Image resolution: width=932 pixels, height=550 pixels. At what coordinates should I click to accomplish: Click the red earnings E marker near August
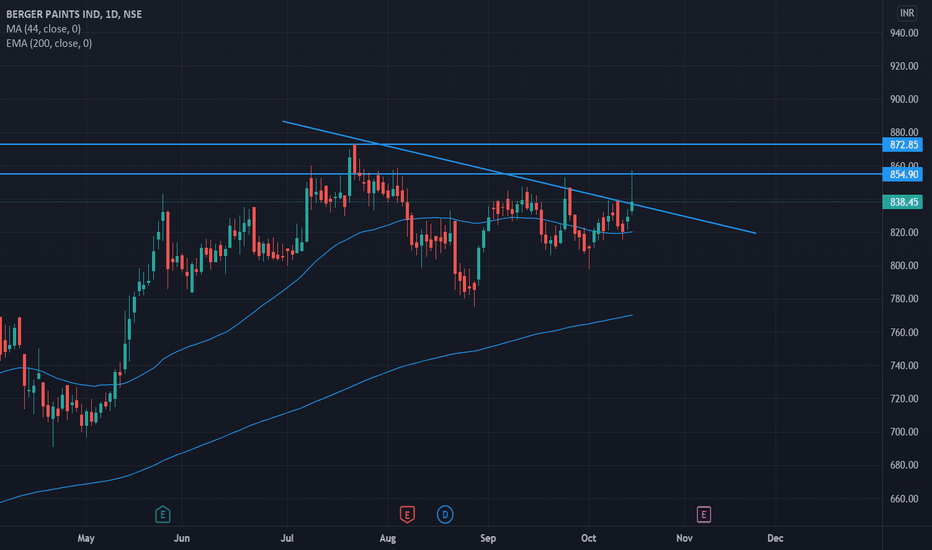(407, 514)
